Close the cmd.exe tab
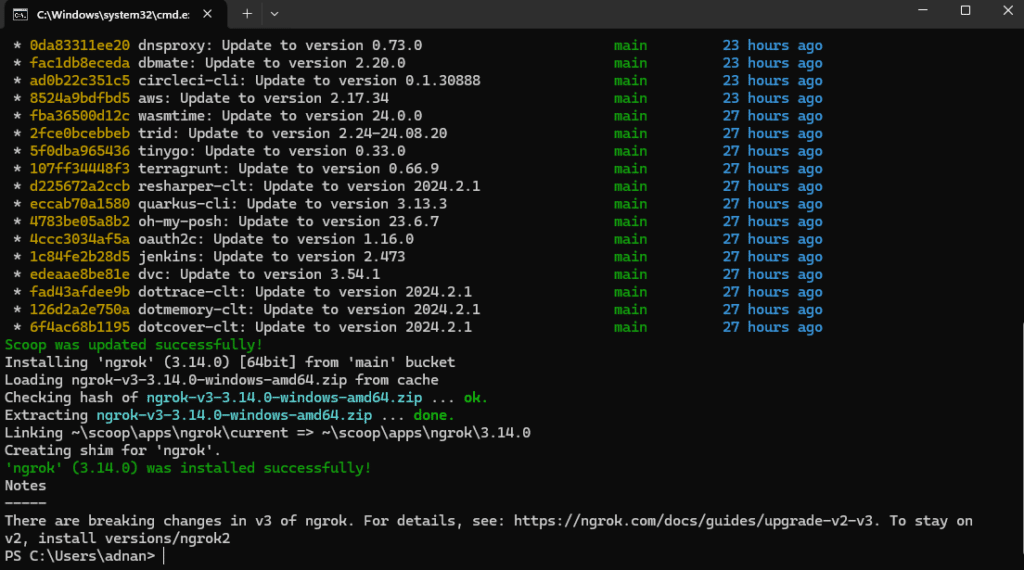The height and width of the screenshot is (570, 1024). 207,14
